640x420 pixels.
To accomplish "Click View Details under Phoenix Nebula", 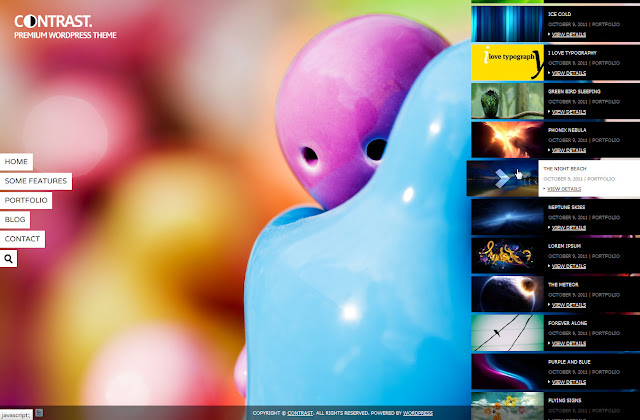I will click(x=569, y=150).
